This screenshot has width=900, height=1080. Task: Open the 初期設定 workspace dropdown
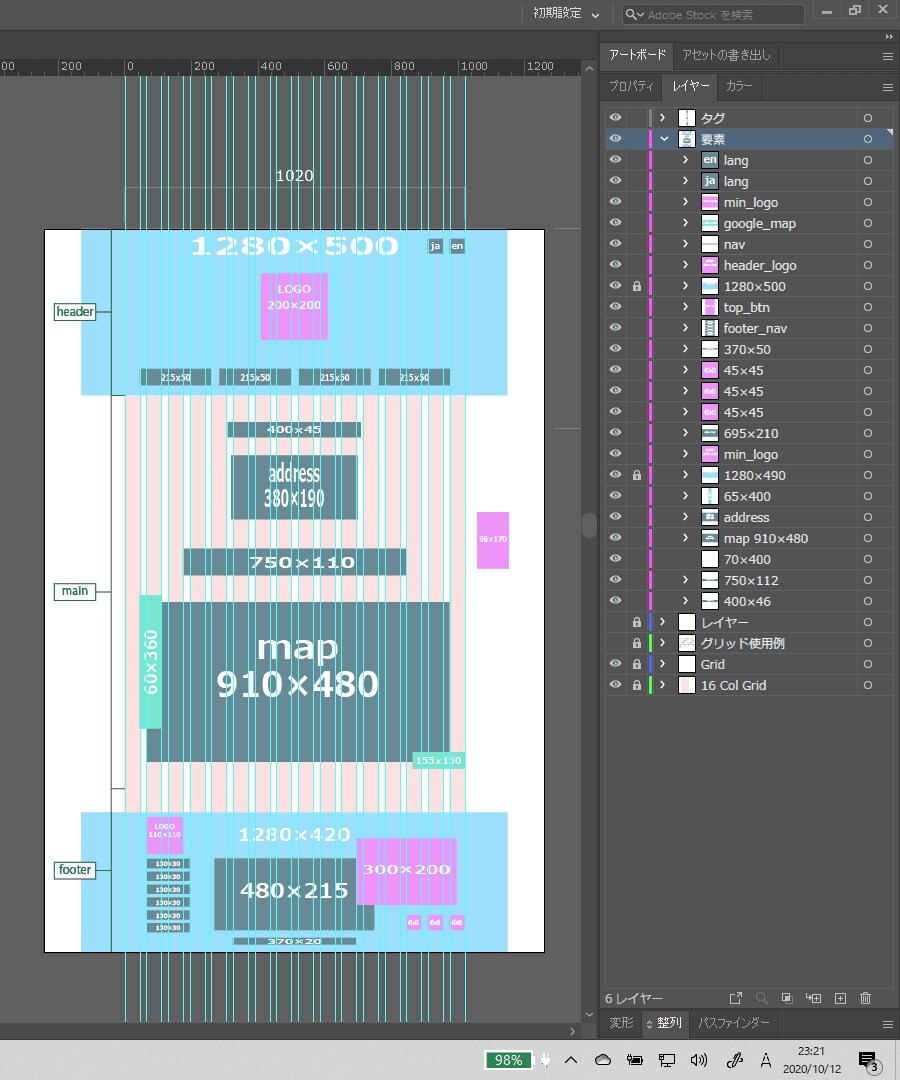click(x=565, y=14)
